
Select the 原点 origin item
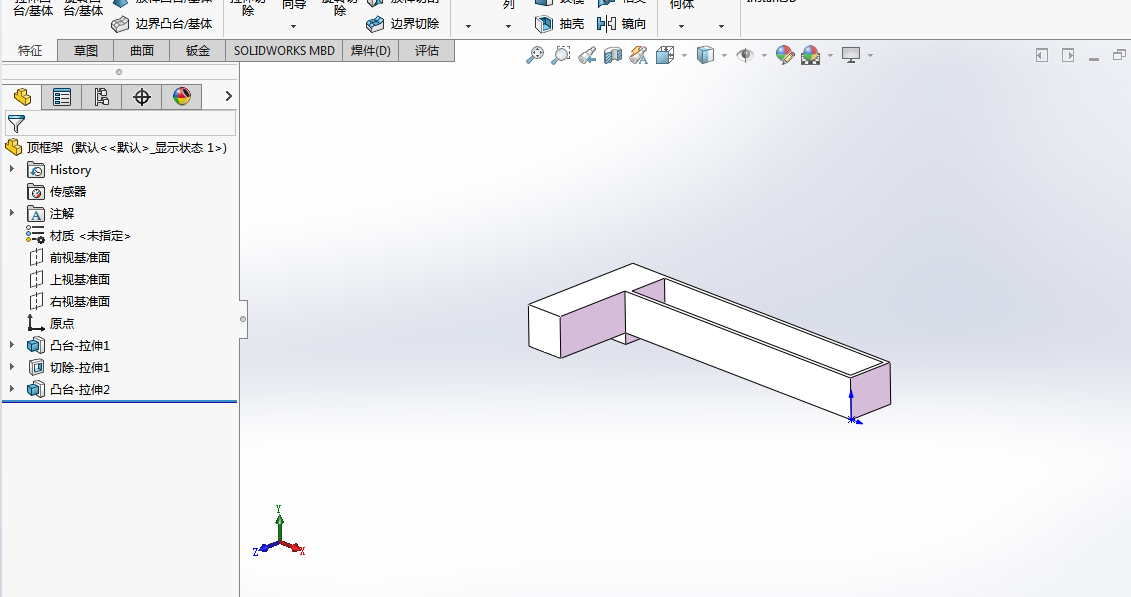pos(50,324)
